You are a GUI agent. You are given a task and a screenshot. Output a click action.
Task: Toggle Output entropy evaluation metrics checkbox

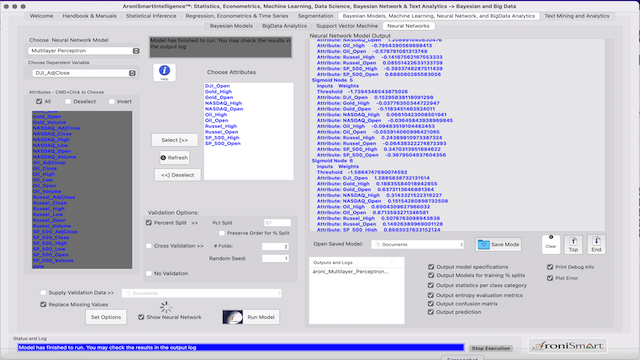431,295
